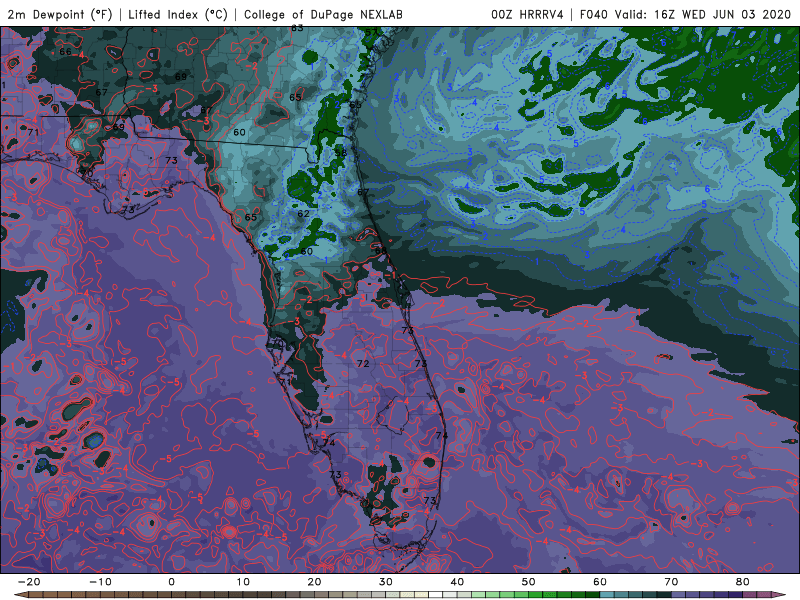Click the "66" dewpoint value on the map
Screen dimensions: 800x600
click(x=65, y=52)
